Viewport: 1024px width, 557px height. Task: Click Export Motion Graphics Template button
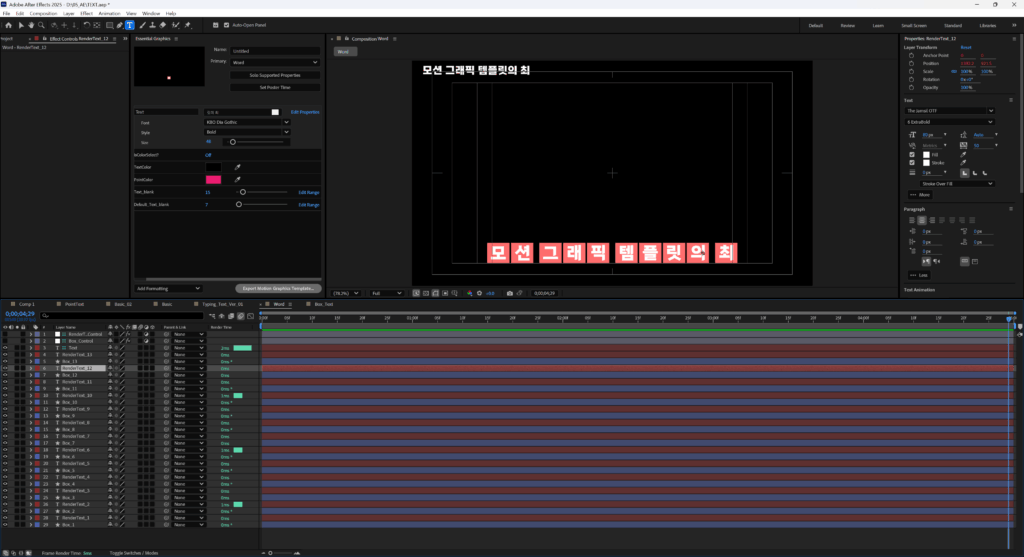click(278, 288)
